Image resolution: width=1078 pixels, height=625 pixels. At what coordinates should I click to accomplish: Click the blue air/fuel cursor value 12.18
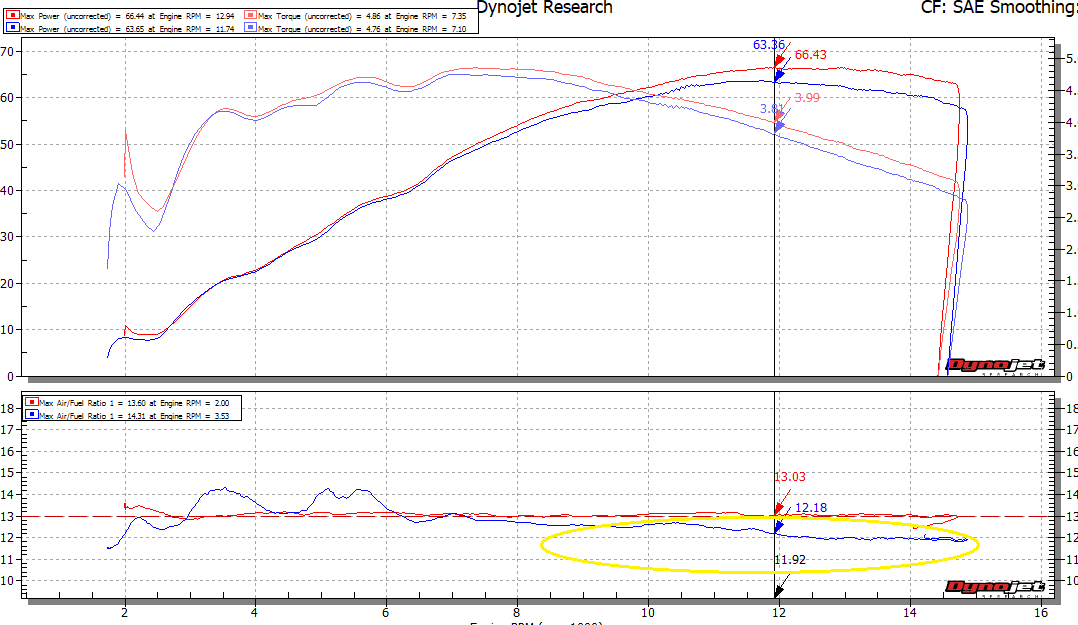[811, 508]
